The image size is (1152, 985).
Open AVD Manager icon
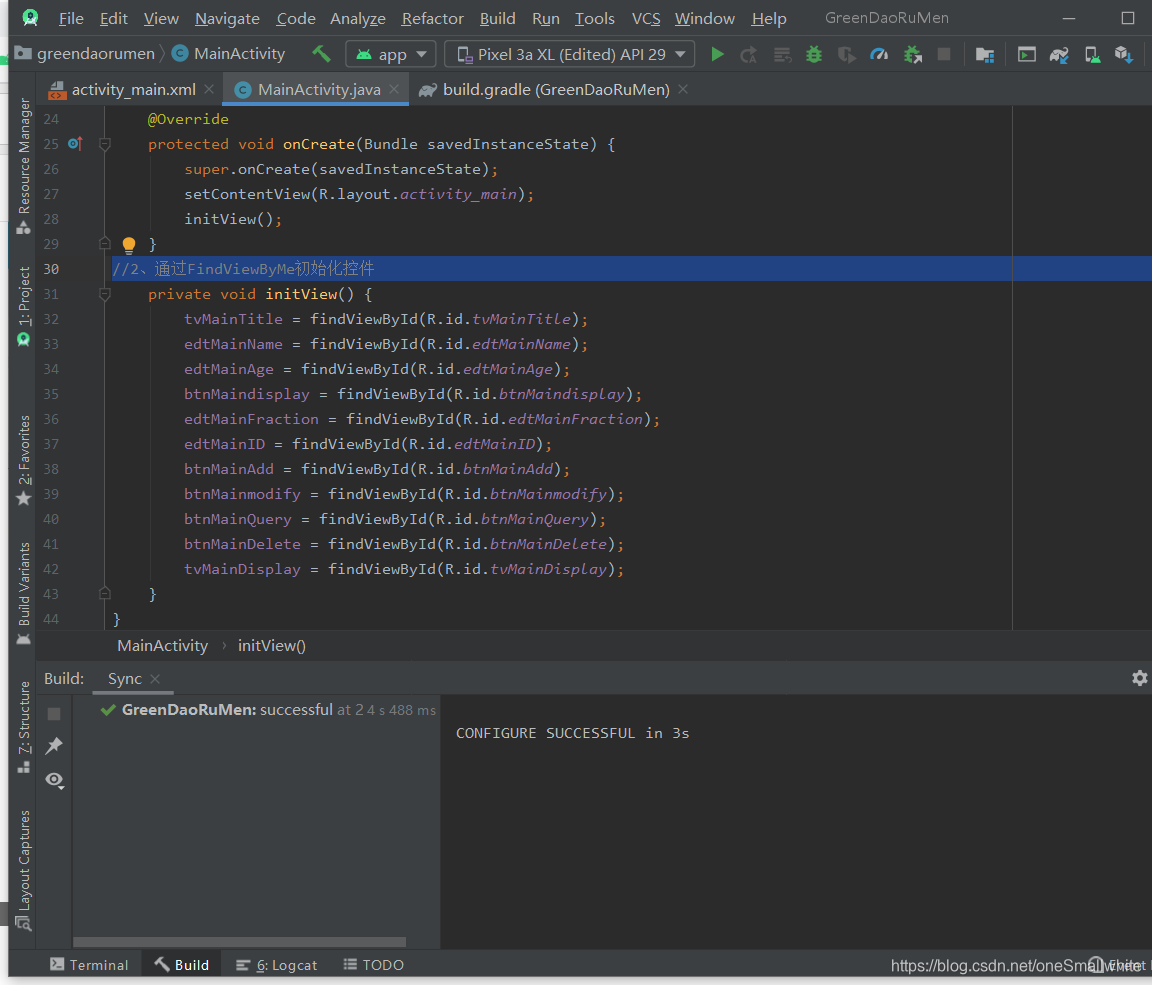1092,54
